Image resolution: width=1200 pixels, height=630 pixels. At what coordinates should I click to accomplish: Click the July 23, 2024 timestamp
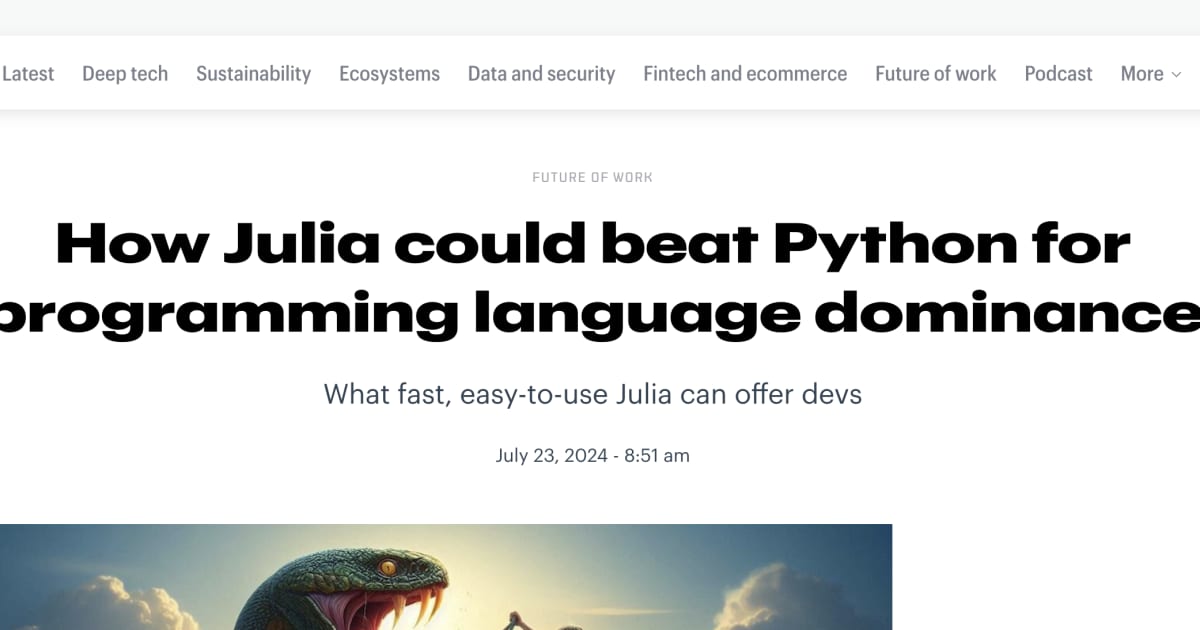click(592, 455)
